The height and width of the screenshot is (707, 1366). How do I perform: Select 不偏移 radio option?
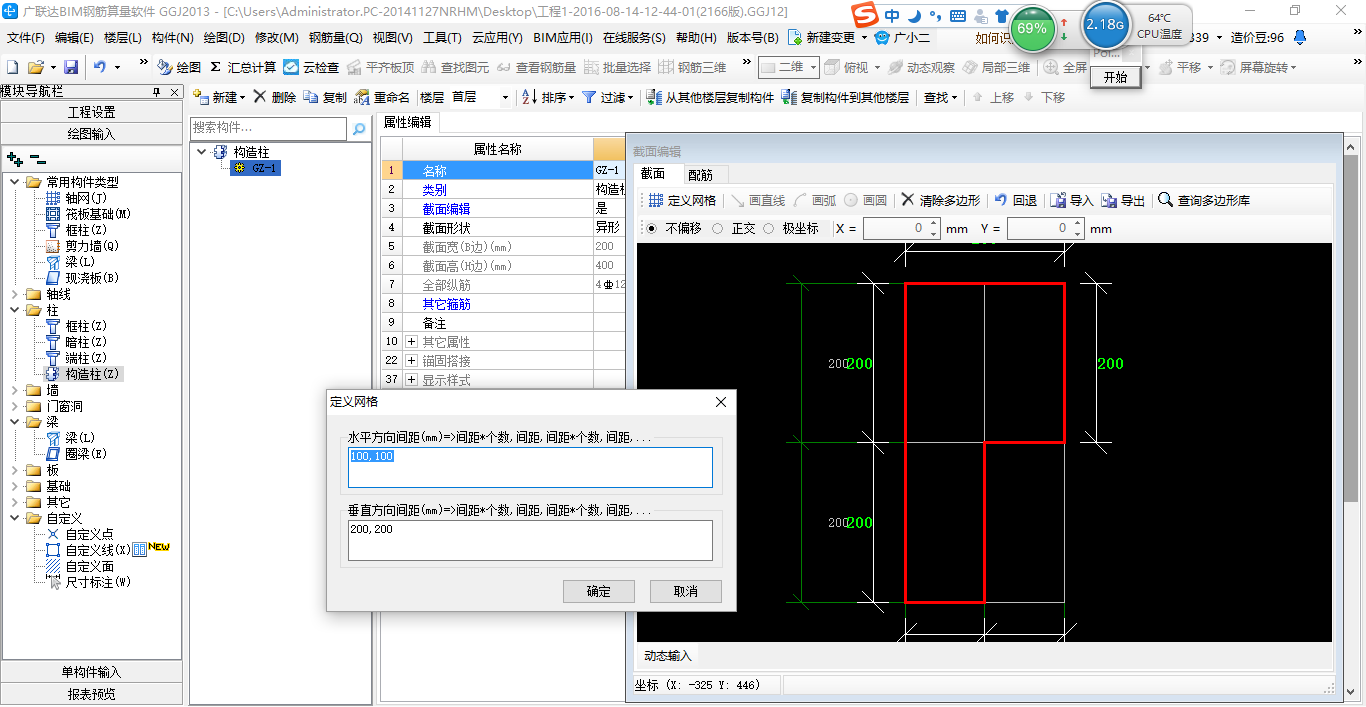pyautogui.click(x=652, y=228)
